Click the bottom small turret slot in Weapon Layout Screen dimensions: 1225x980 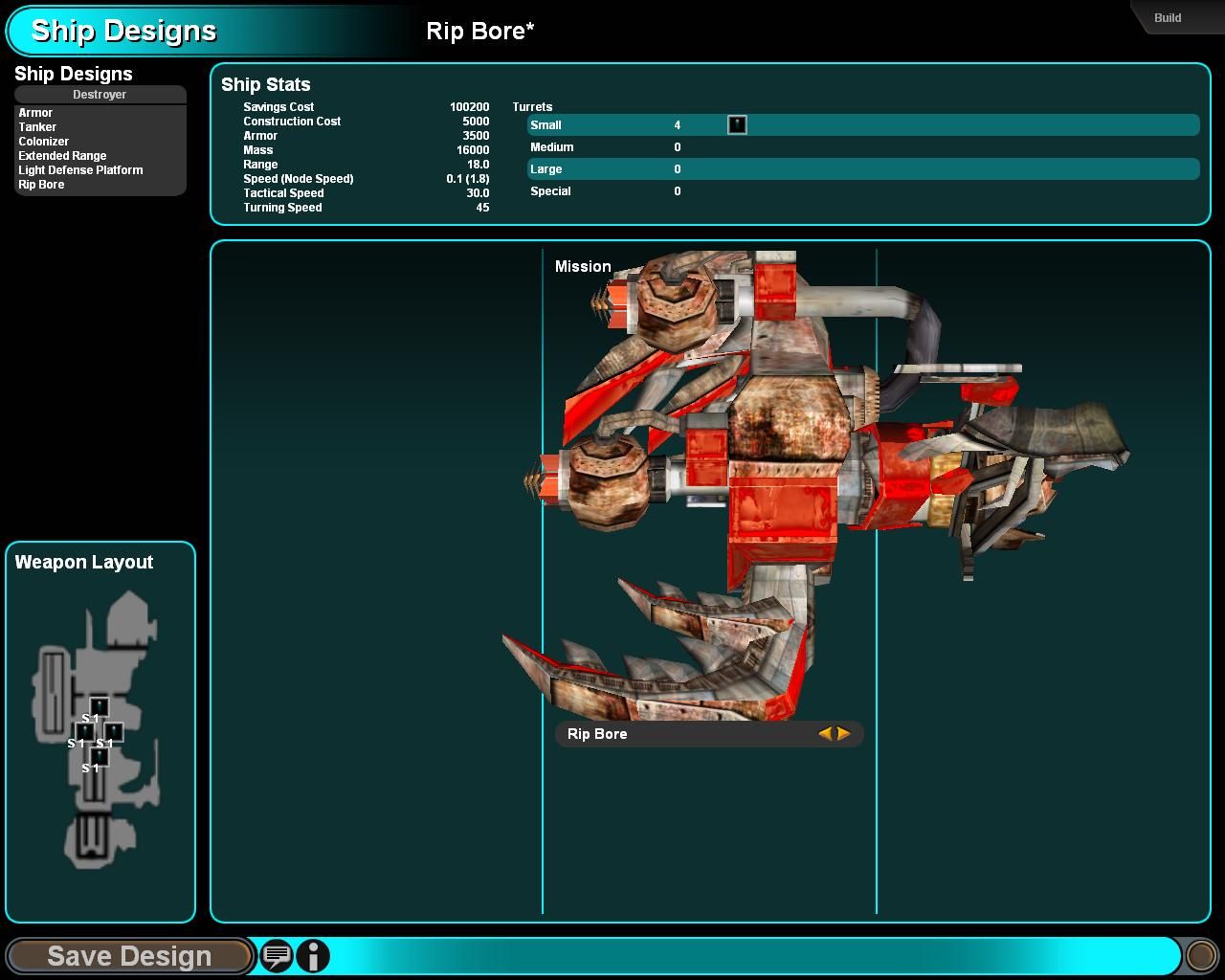99,757
